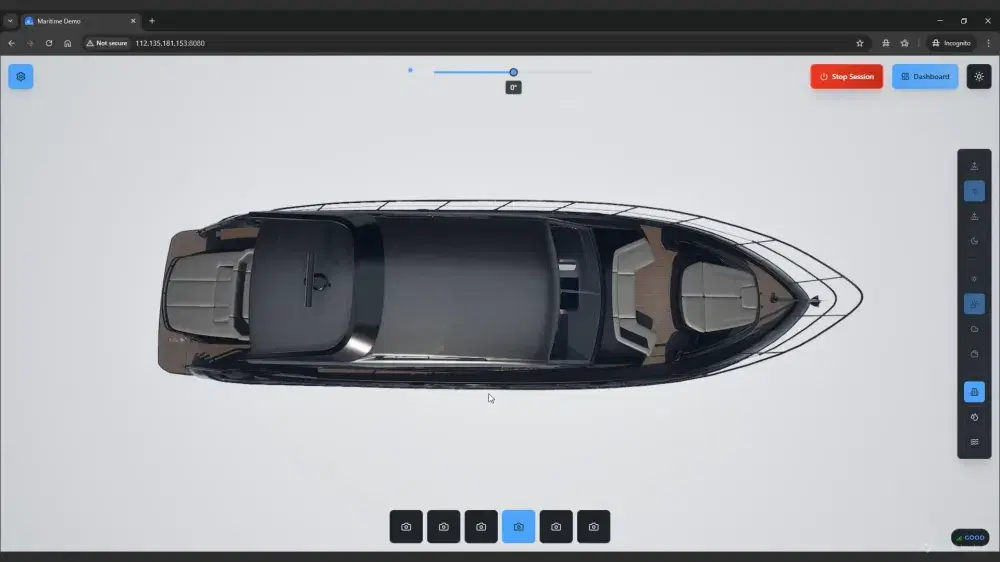The image size is (1000, 562).
Task: Open the Dashboard
Action: point(925,77)
